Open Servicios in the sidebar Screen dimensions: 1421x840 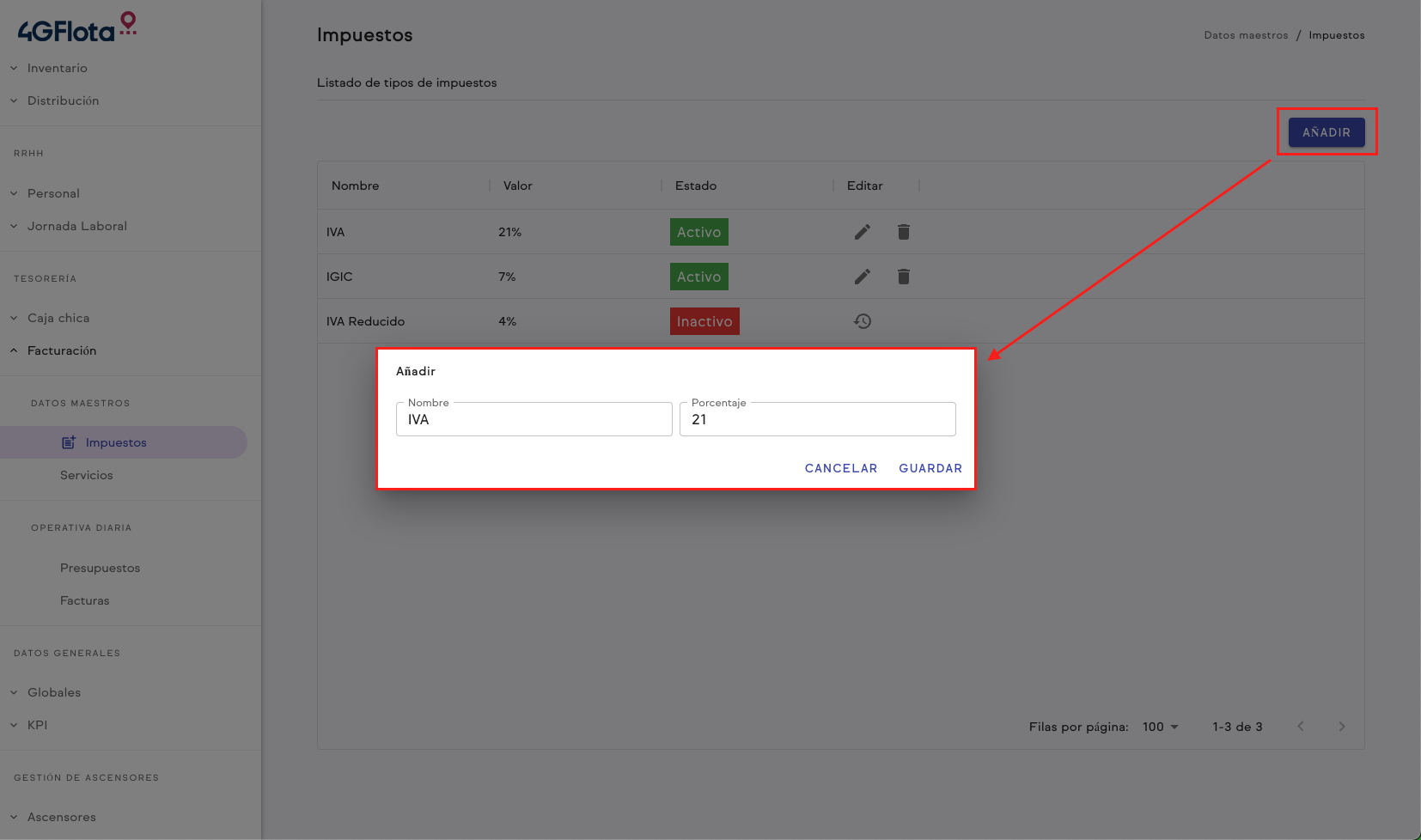point(87,475)
